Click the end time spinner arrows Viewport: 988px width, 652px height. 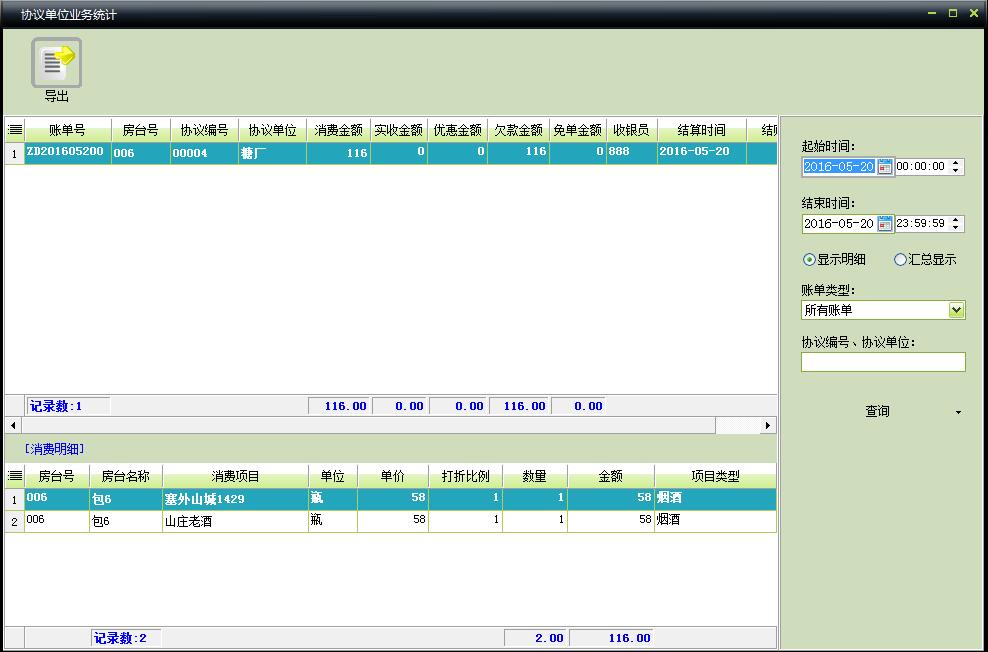[956, 224]
